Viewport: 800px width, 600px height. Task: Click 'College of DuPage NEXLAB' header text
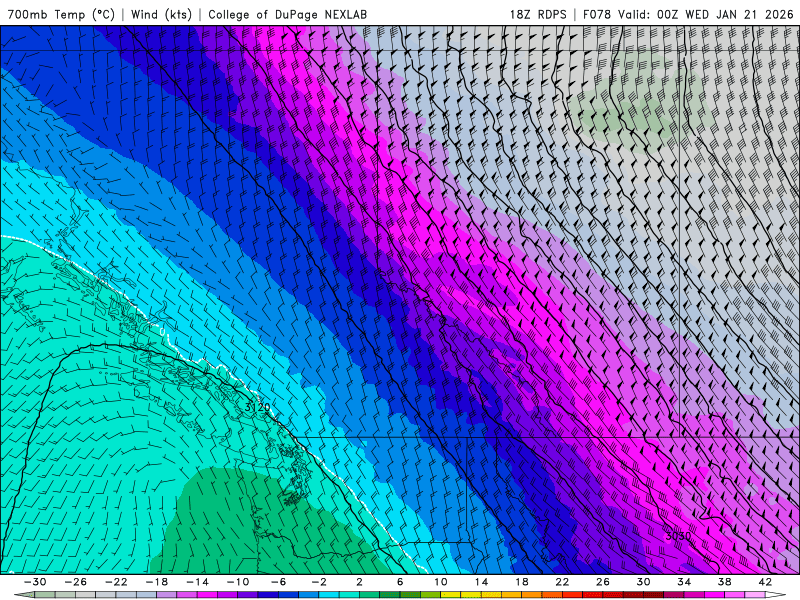coord(287,14)
